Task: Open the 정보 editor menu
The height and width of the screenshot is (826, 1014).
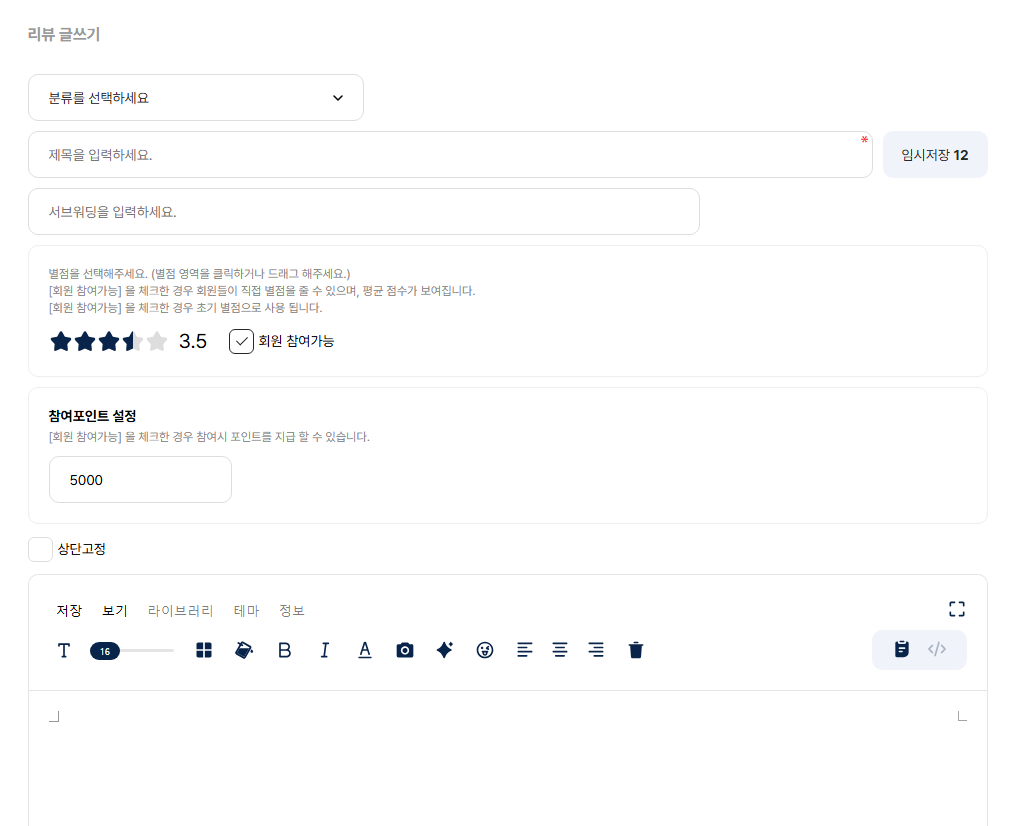Action: tap(292, 611)
